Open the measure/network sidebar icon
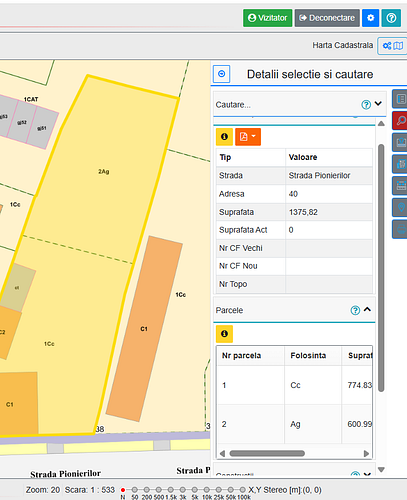 click(400, 186)
